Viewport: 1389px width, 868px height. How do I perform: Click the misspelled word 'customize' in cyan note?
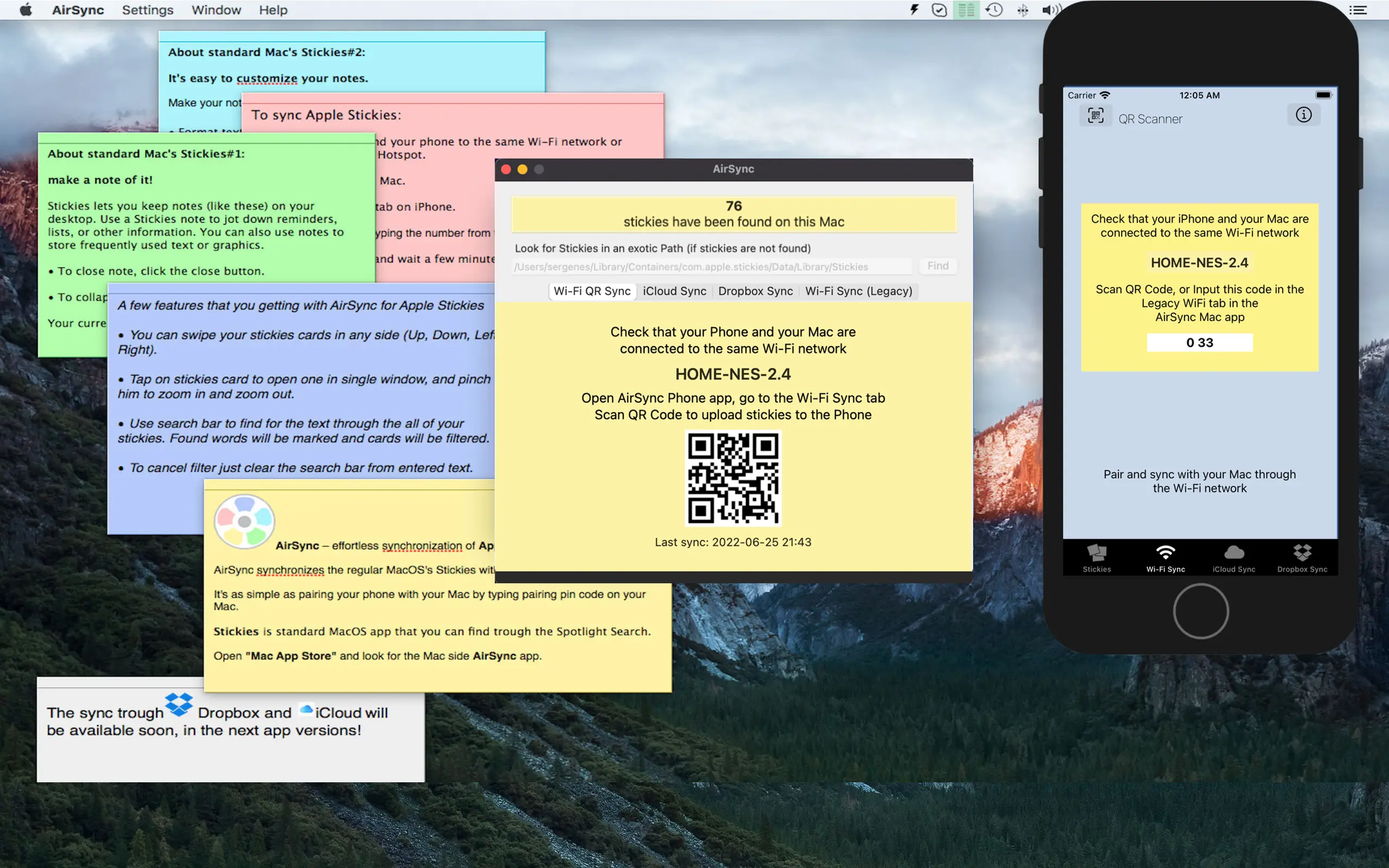pyautogui.click(x=267, y=79)
